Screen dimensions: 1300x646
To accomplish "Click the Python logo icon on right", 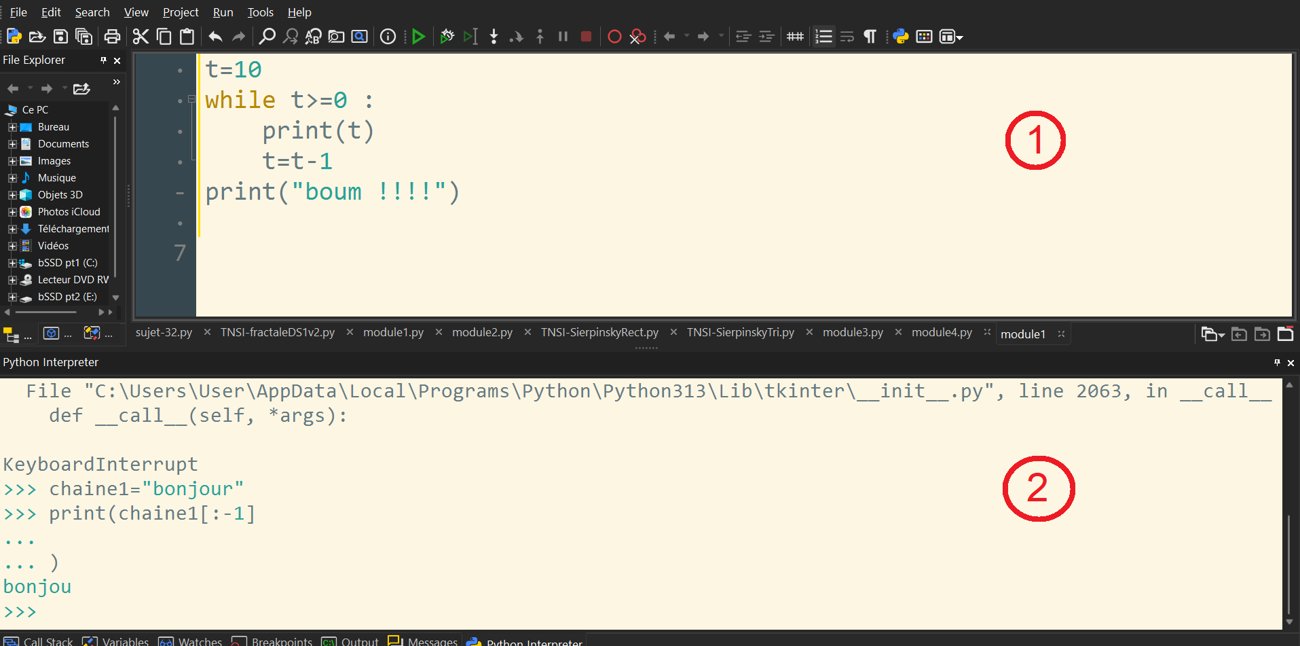I will click(900, 36).
